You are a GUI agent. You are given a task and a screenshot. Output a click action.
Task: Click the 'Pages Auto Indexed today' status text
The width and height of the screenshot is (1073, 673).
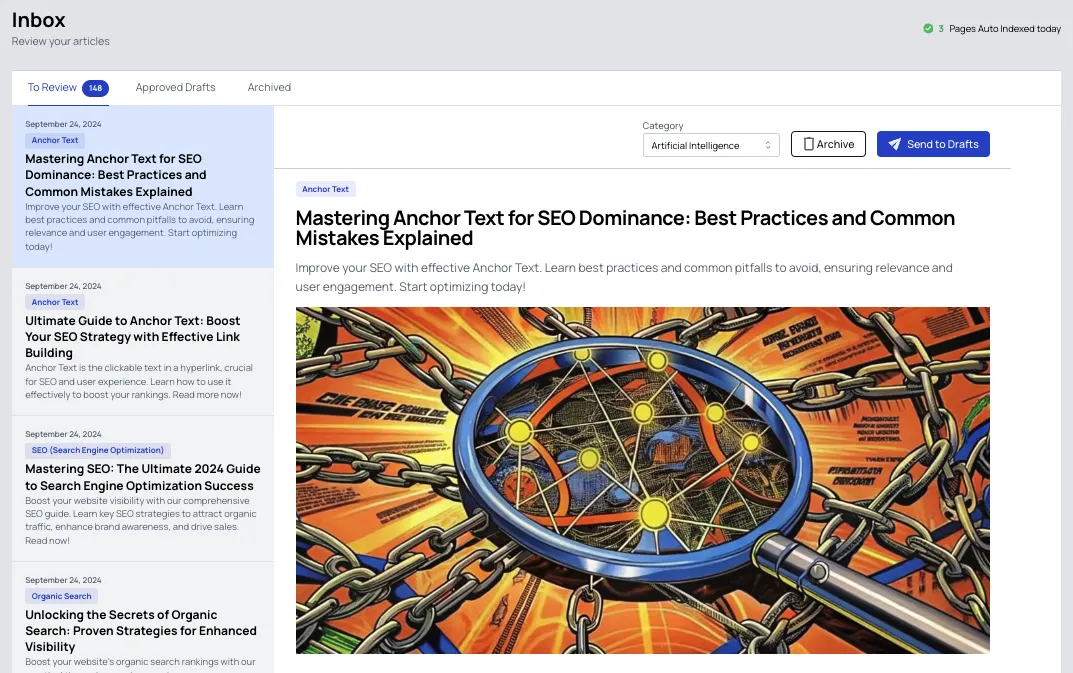[x=1005, y=29]
